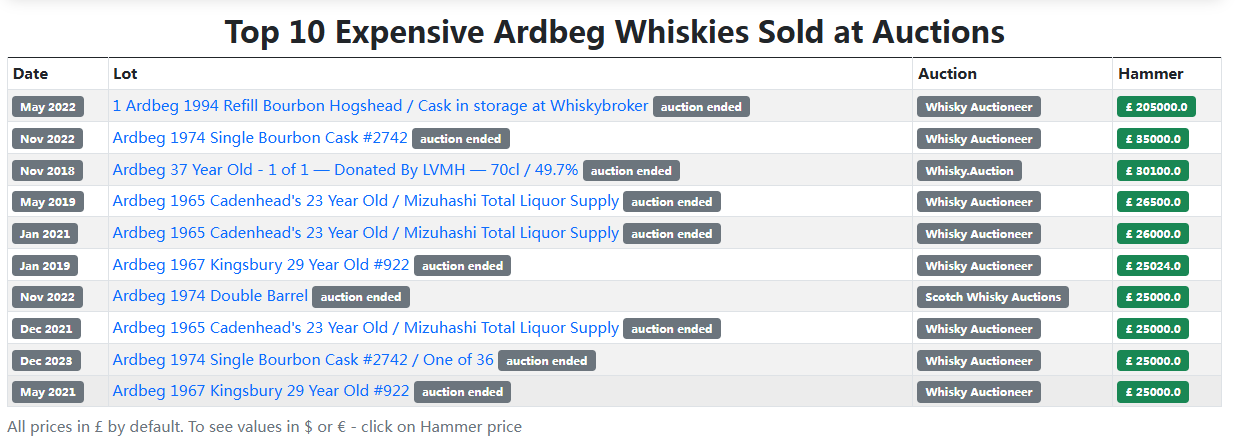Click the Hammer column header

point(1150,74)
